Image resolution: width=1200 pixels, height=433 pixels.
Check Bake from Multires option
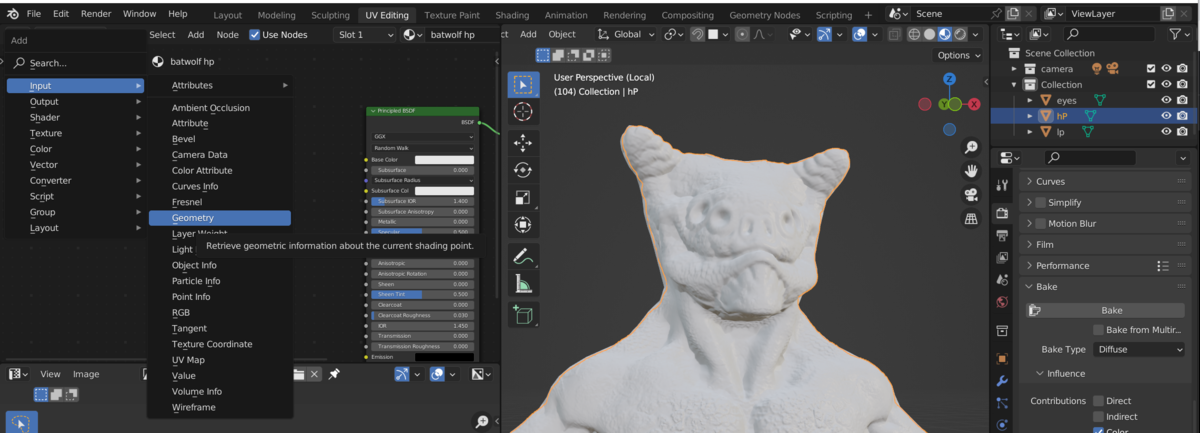coord(1098,329)
